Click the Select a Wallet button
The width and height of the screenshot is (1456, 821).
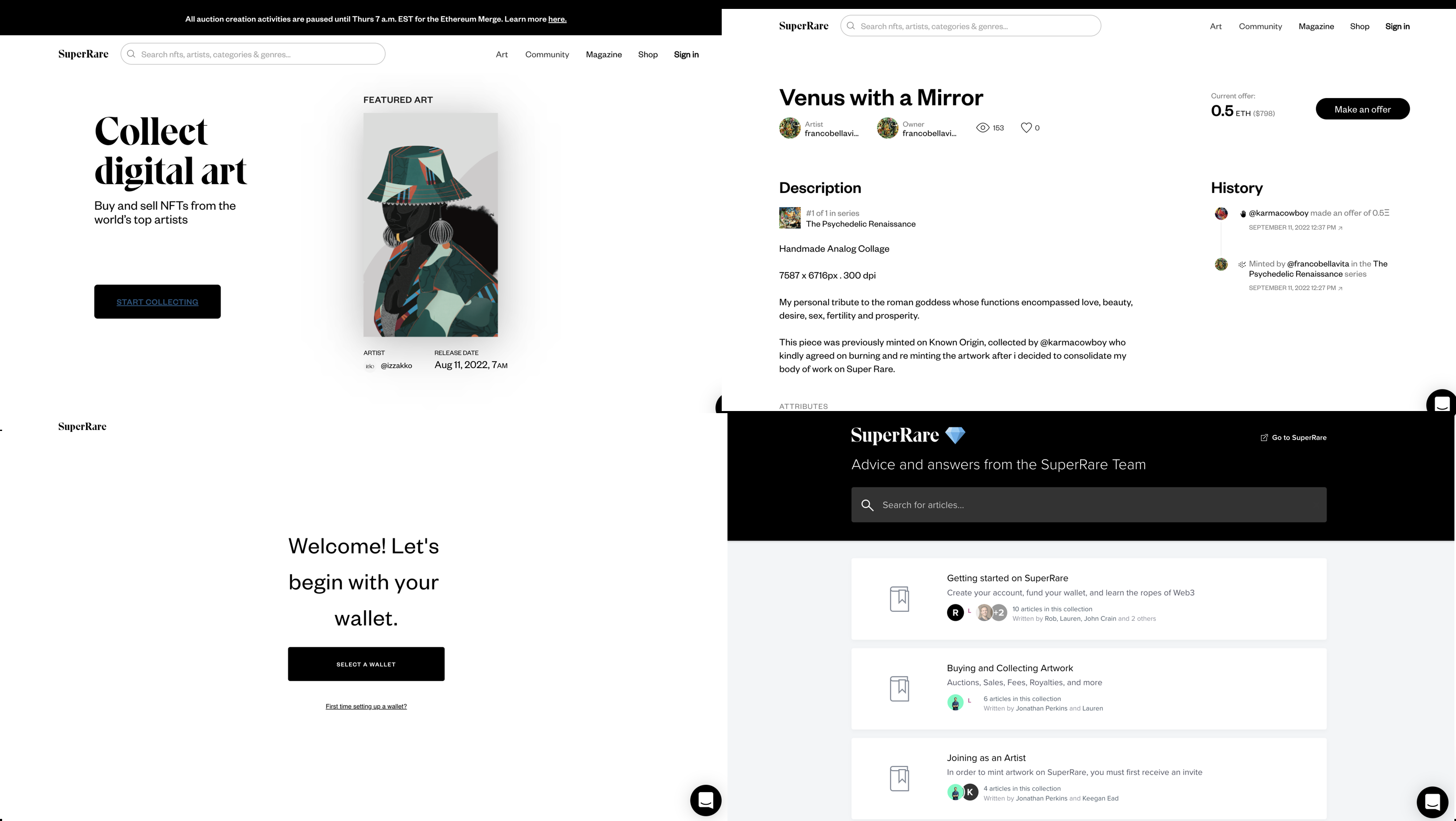366,664
